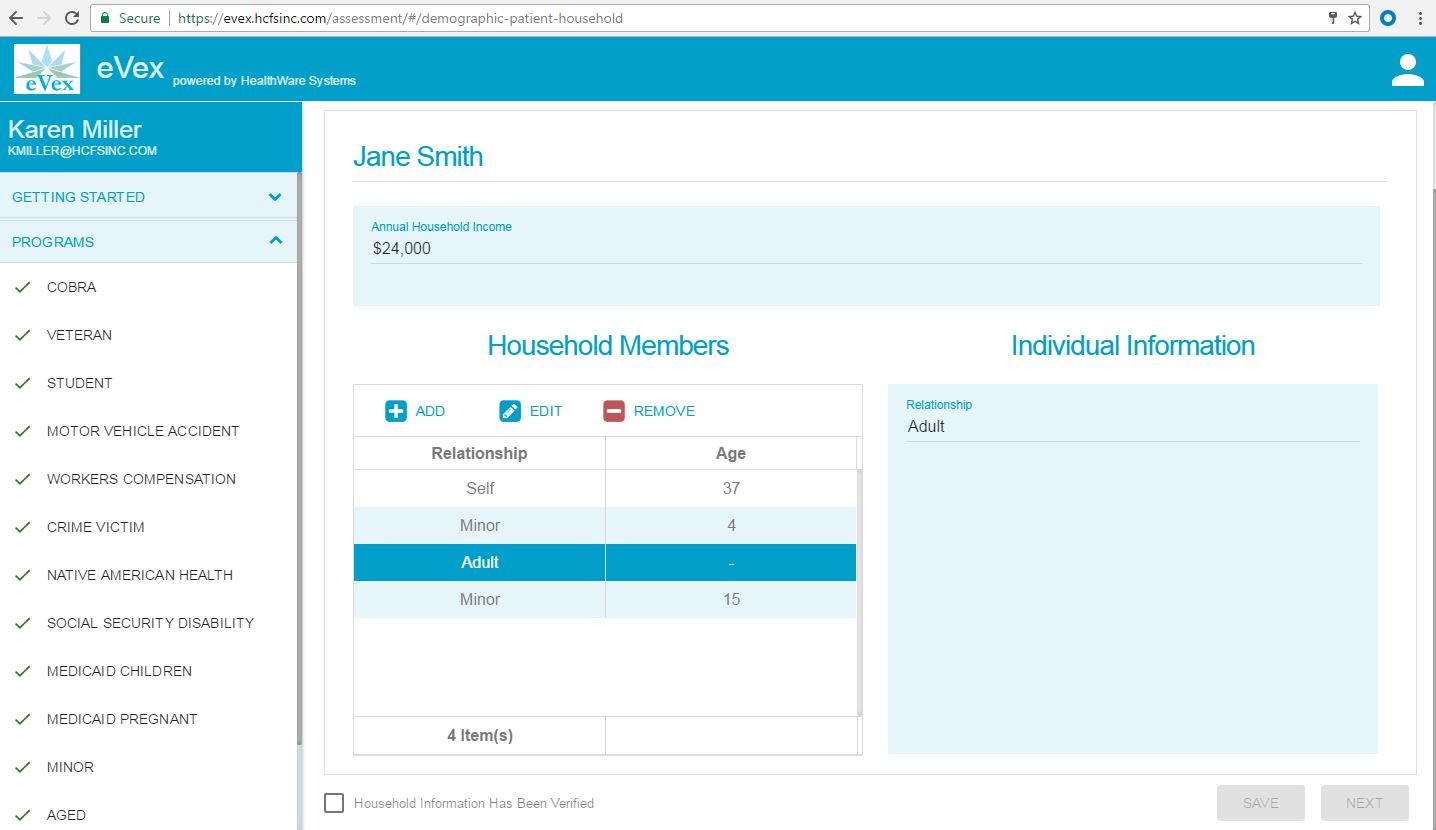Viewport: 1436px width, 830px height.
Task: Open Chrome's three-dot menu
Action: [x=1420, y=18]
